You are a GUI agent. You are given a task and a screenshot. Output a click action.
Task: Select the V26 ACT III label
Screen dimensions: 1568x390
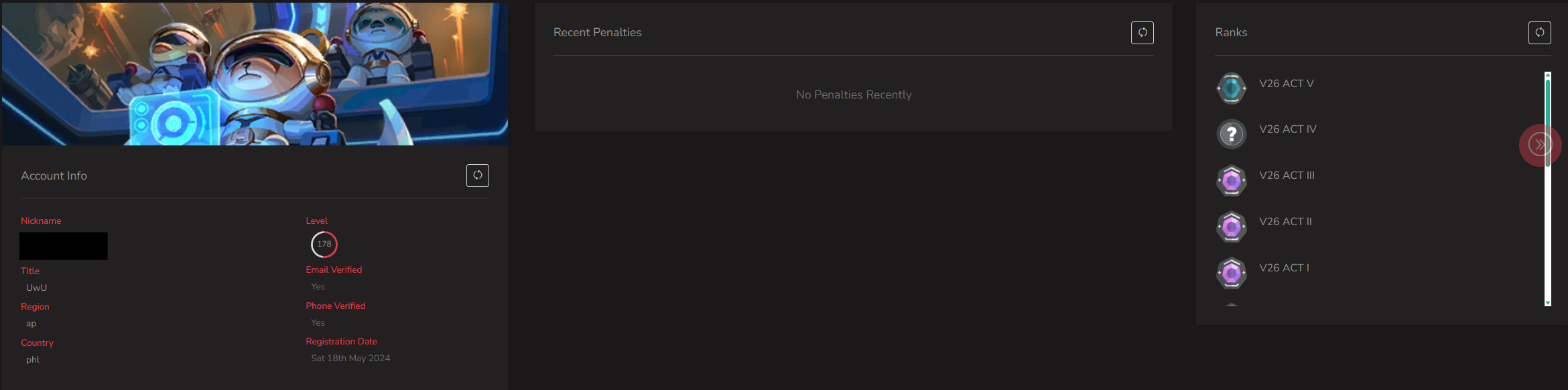click(1287, 175)
